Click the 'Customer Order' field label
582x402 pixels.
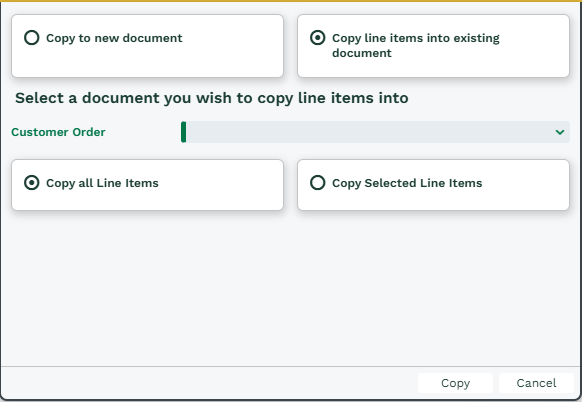(58, 132)
